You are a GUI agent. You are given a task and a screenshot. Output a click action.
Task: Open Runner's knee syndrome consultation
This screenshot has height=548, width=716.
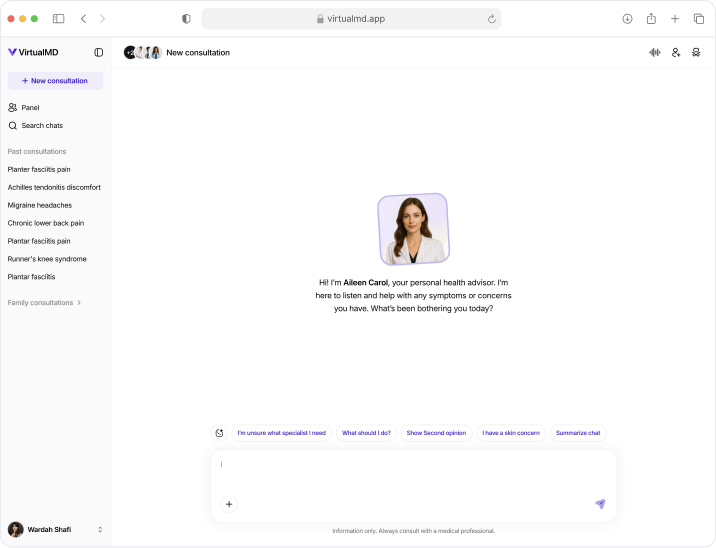[47, 259]
